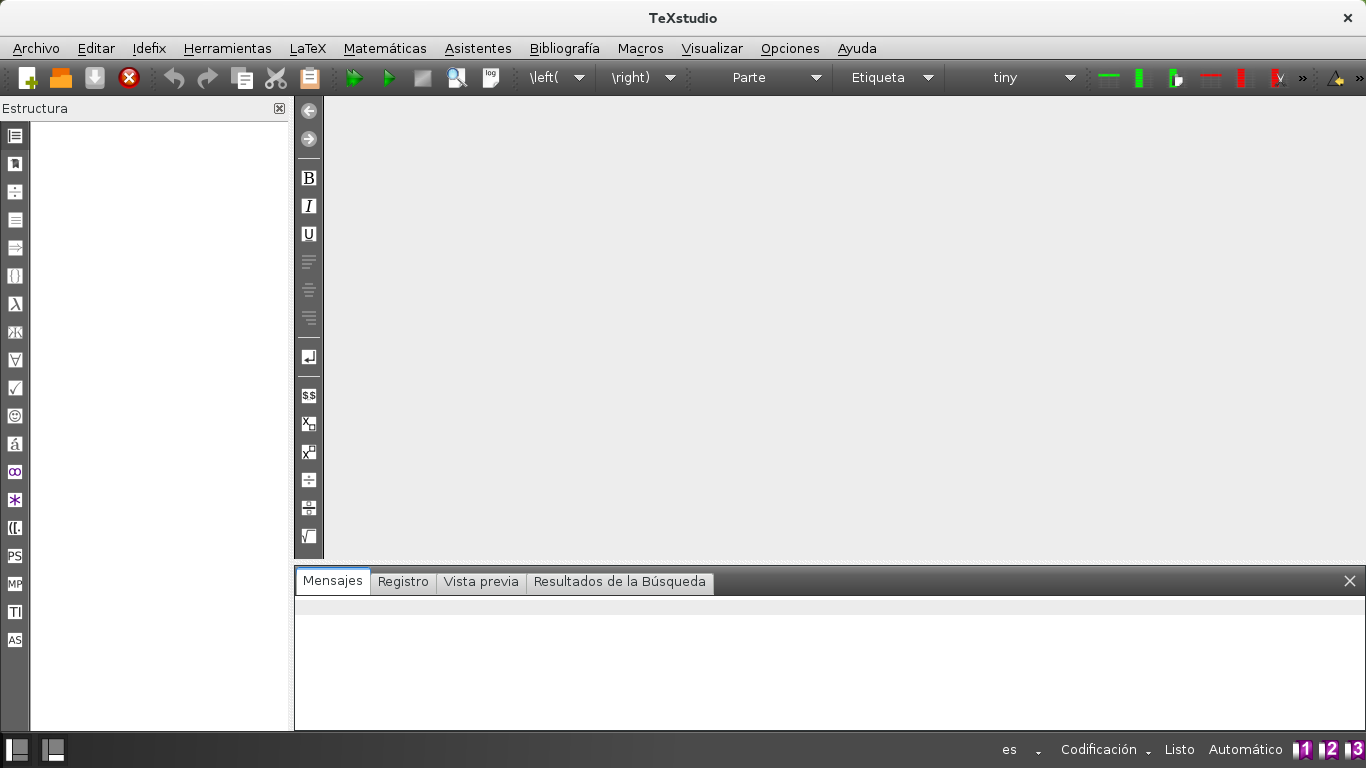Jump to bookmark 2 in the status bar
The height and width of the screenshot is (768, 1366).
click(1329, 750)
